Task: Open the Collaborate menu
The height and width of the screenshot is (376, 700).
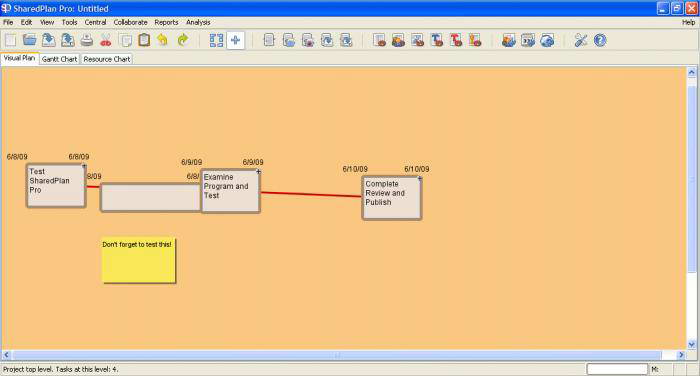Action: (130, 22)
